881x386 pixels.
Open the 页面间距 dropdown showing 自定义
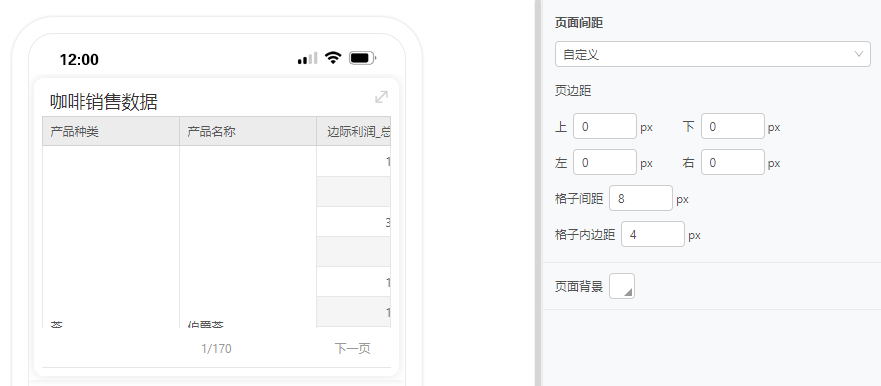[x=712, y=55]
